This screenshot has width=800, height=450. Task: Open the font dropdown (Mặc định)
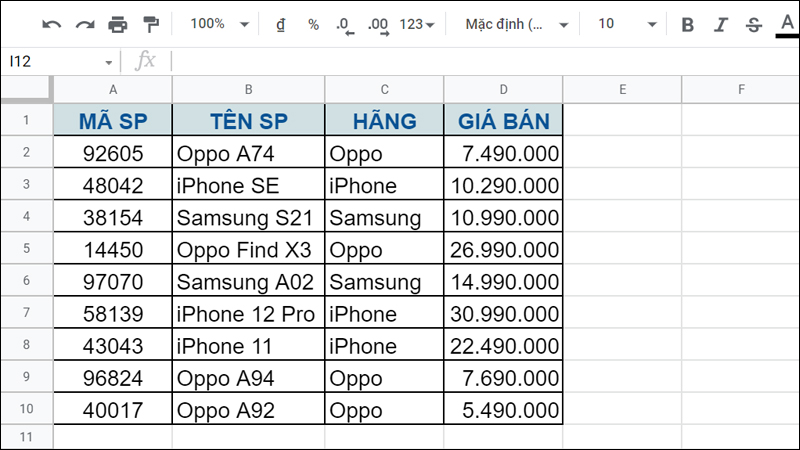pyautogui.click(x=517, y=24)
